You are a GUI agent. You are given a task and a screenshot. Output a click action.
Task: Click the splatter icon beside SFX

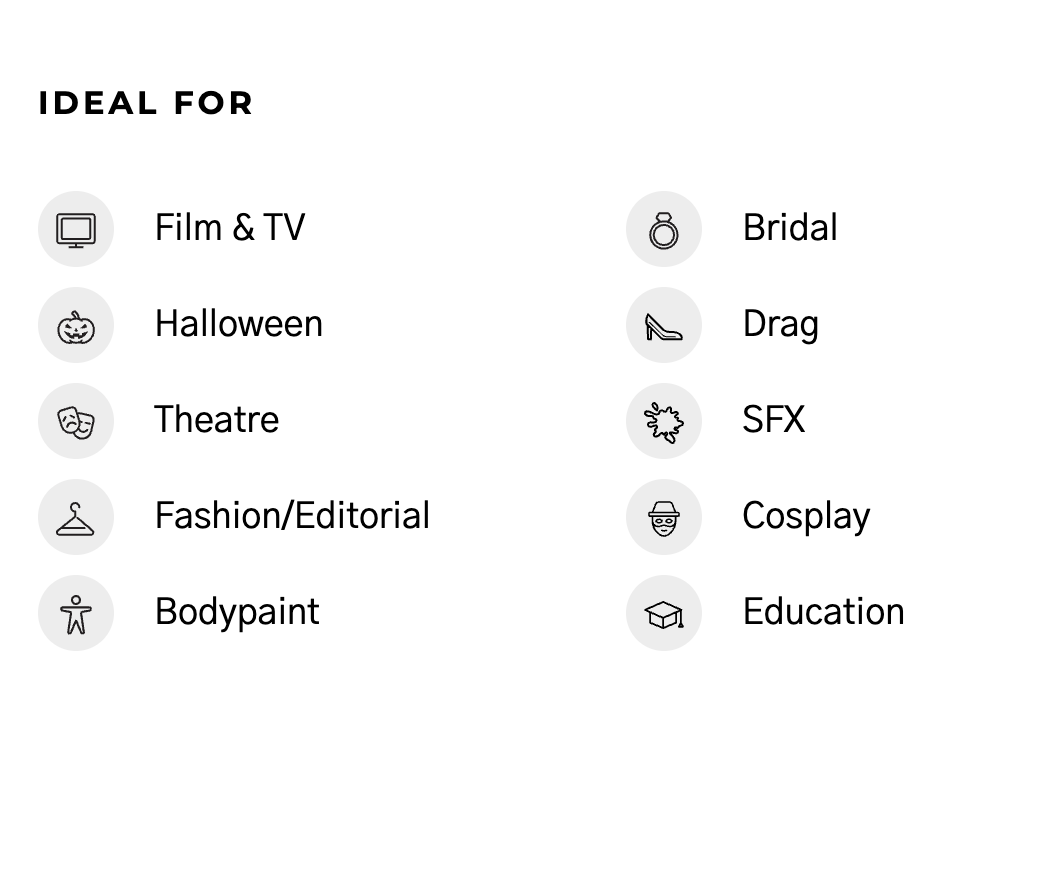point(664,421)
